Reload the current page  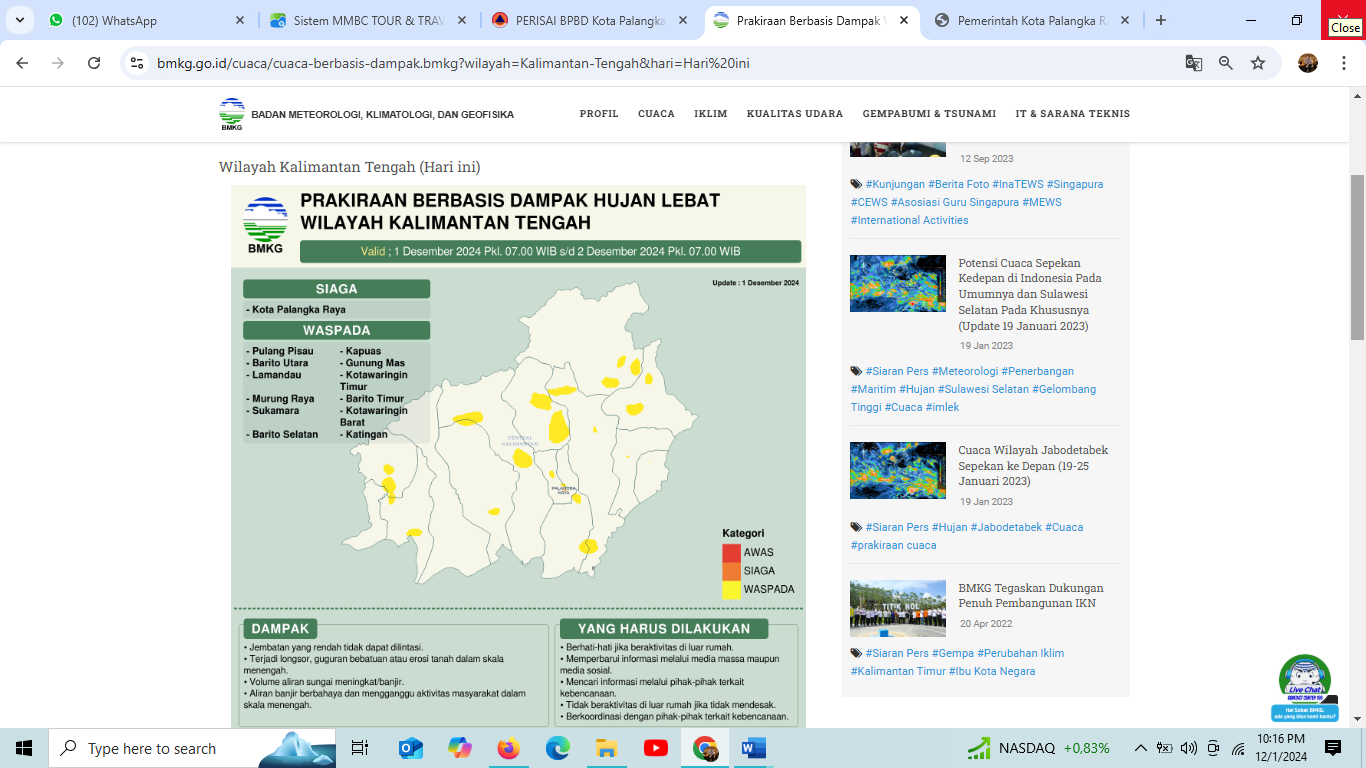pyautogui.click(x=94, y=63)
